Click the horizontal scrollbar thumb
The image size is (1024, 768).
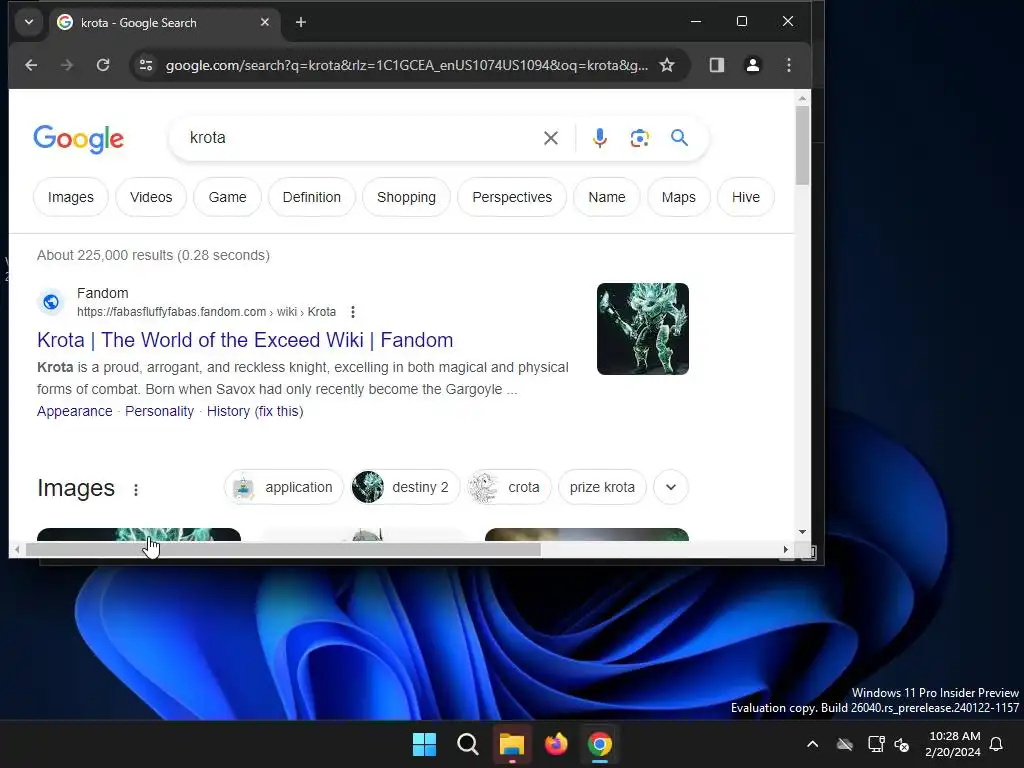click(x=283, y=550)
